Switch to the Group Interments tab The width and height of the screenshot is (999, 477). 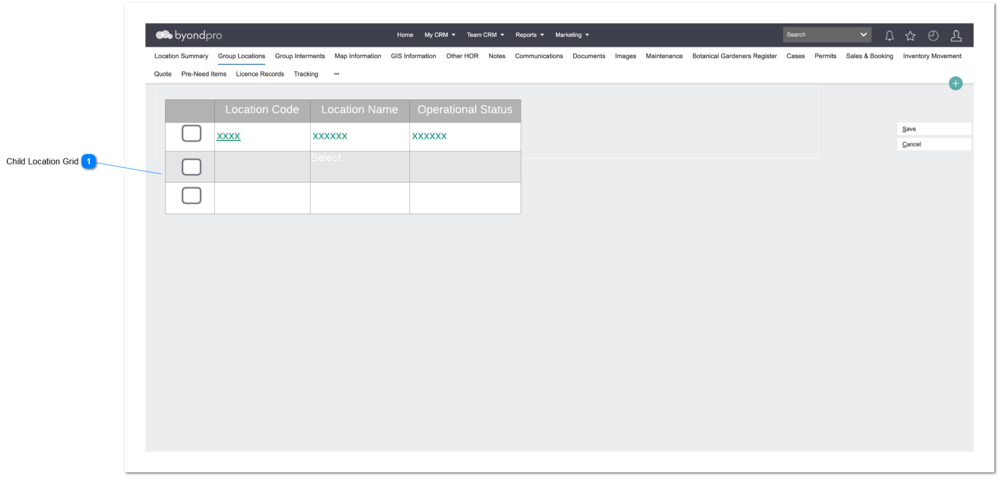coord(299,56)
